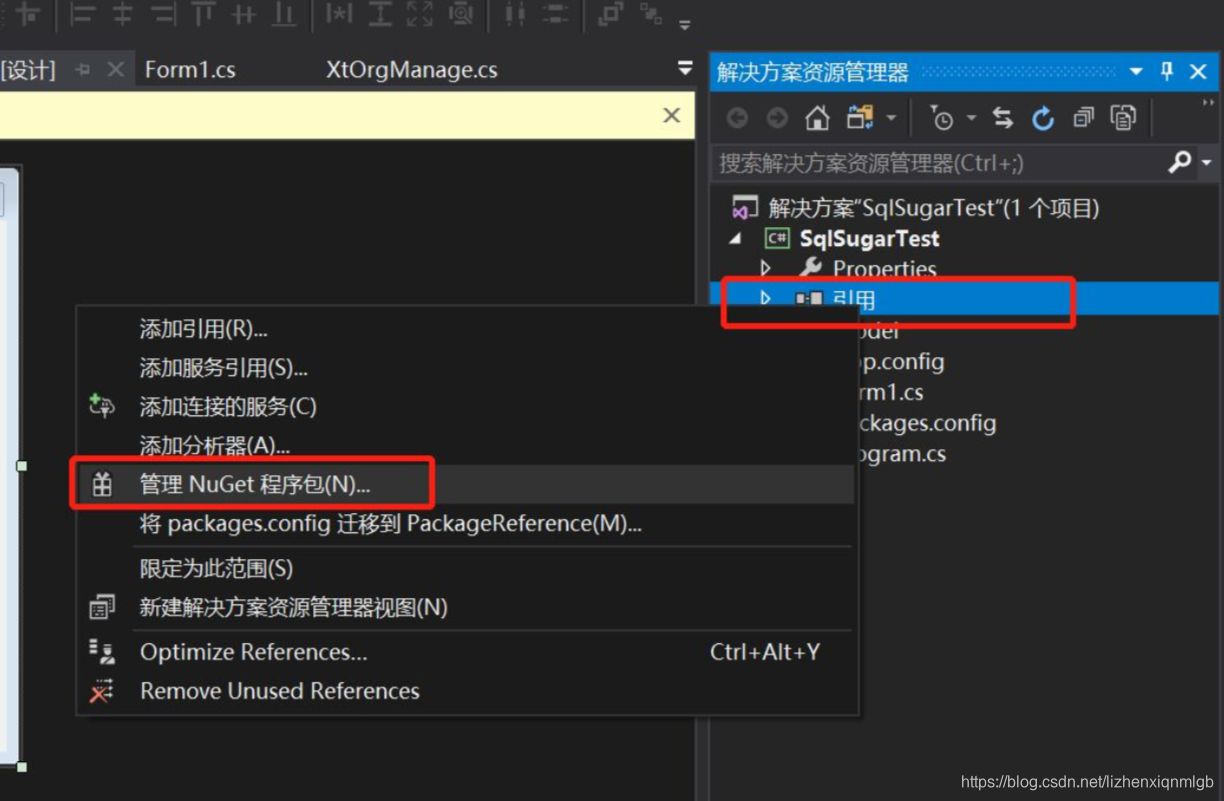
Task: Toggle auto-hide pin on Solution Explorer panel
Action: (x=1167, y=71)
